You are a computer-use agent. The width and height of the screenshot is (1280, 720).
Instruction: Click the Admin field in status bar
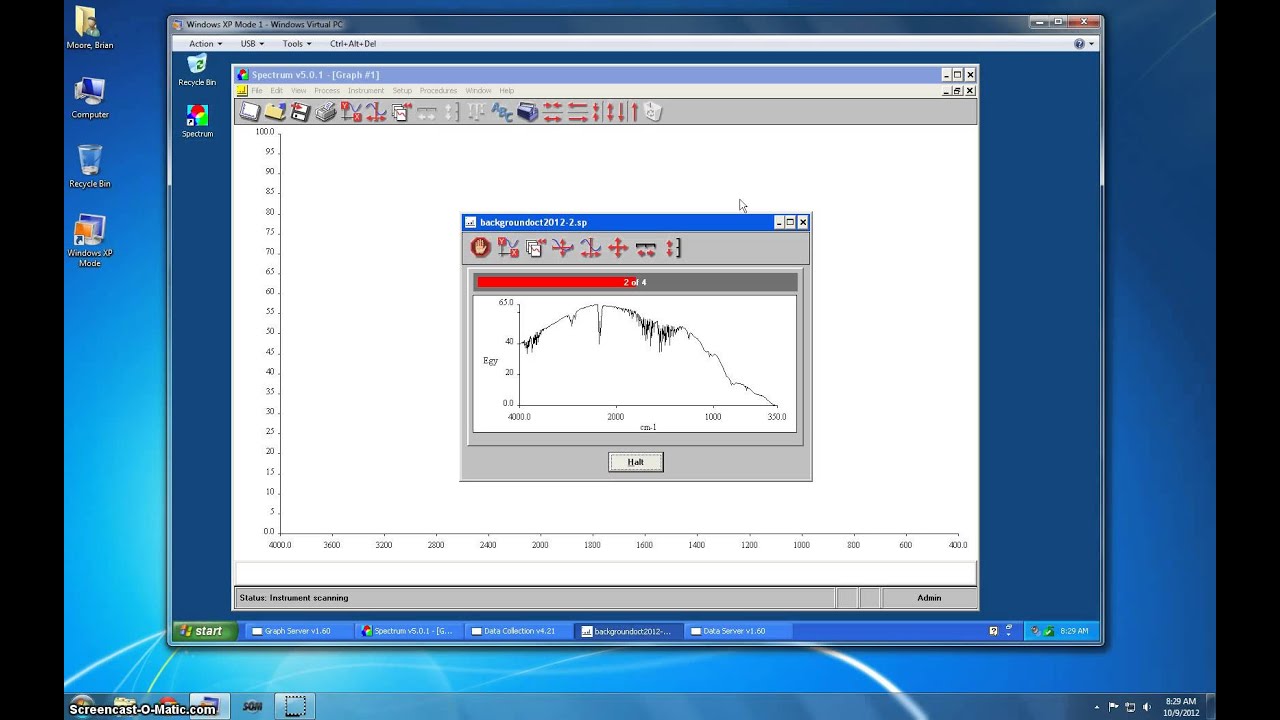[929, 598]
